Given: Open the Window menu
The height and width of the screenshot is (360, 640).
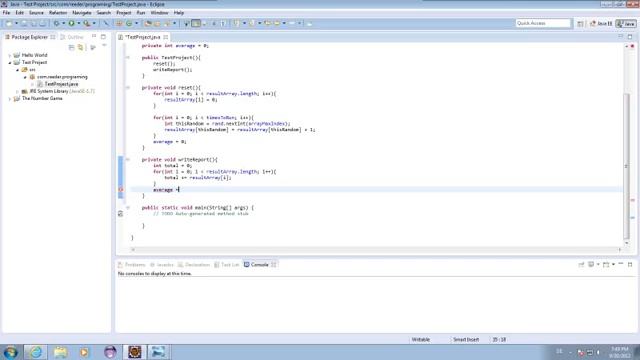Looking at the screenshot, I should point(159,13).
